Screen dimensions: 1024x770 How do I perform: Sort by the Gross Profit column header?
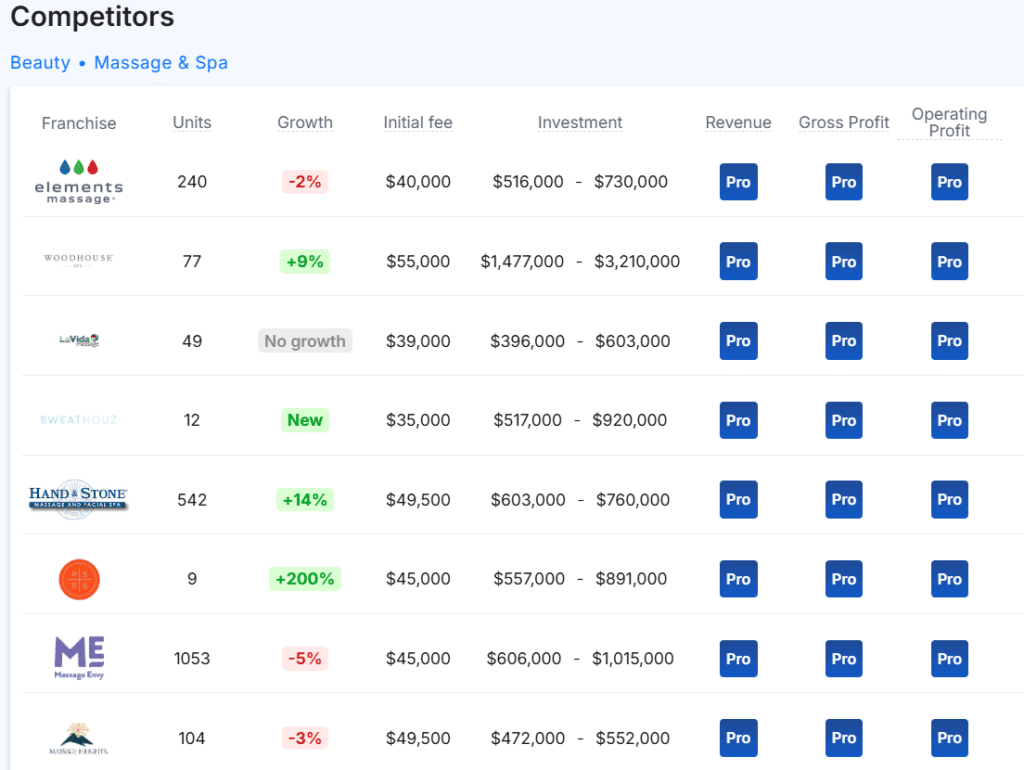844,123
